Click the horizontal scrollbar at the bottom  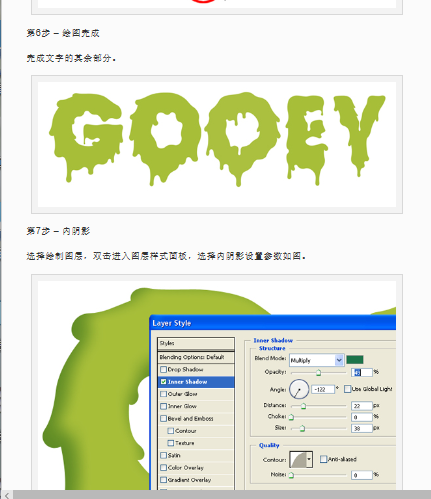pos(222,495)
